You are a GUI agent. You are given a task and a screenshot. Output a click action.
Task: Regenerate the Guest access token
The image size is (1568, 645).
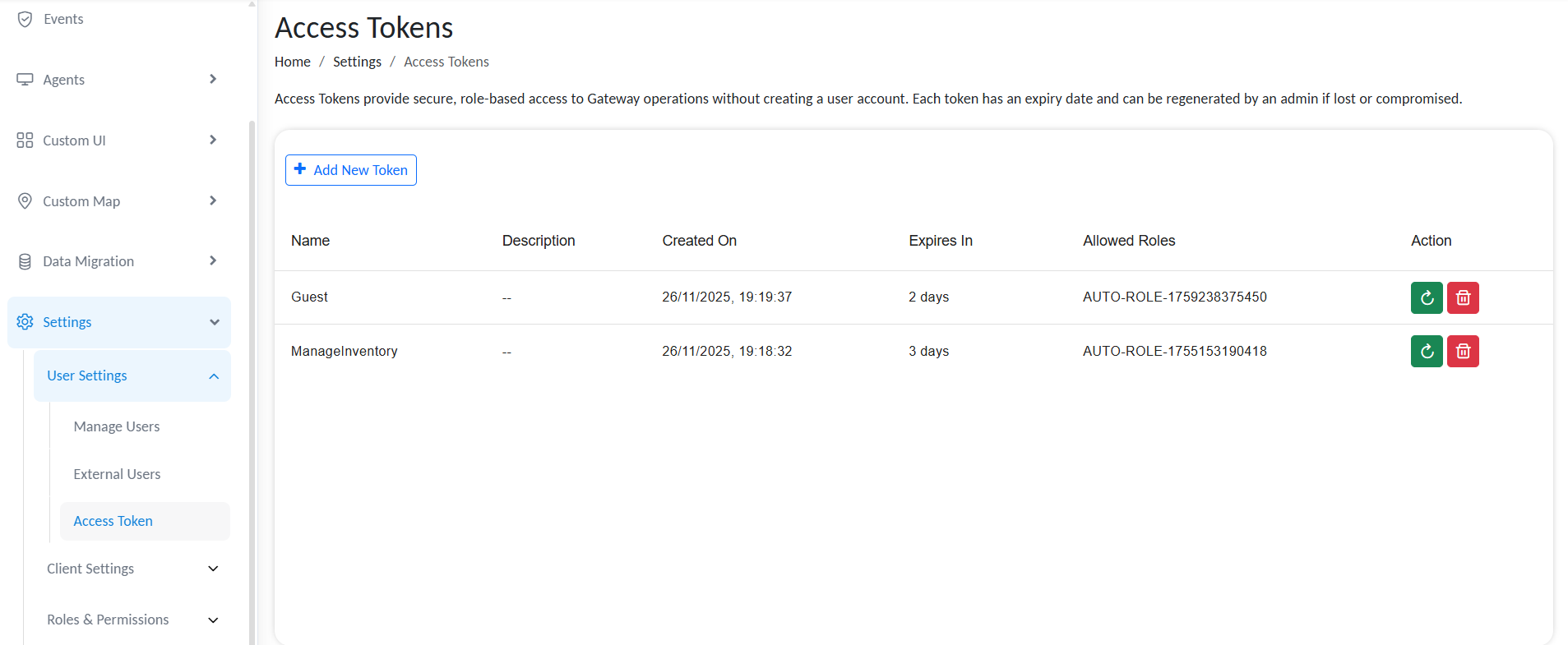coord(1427,297)
